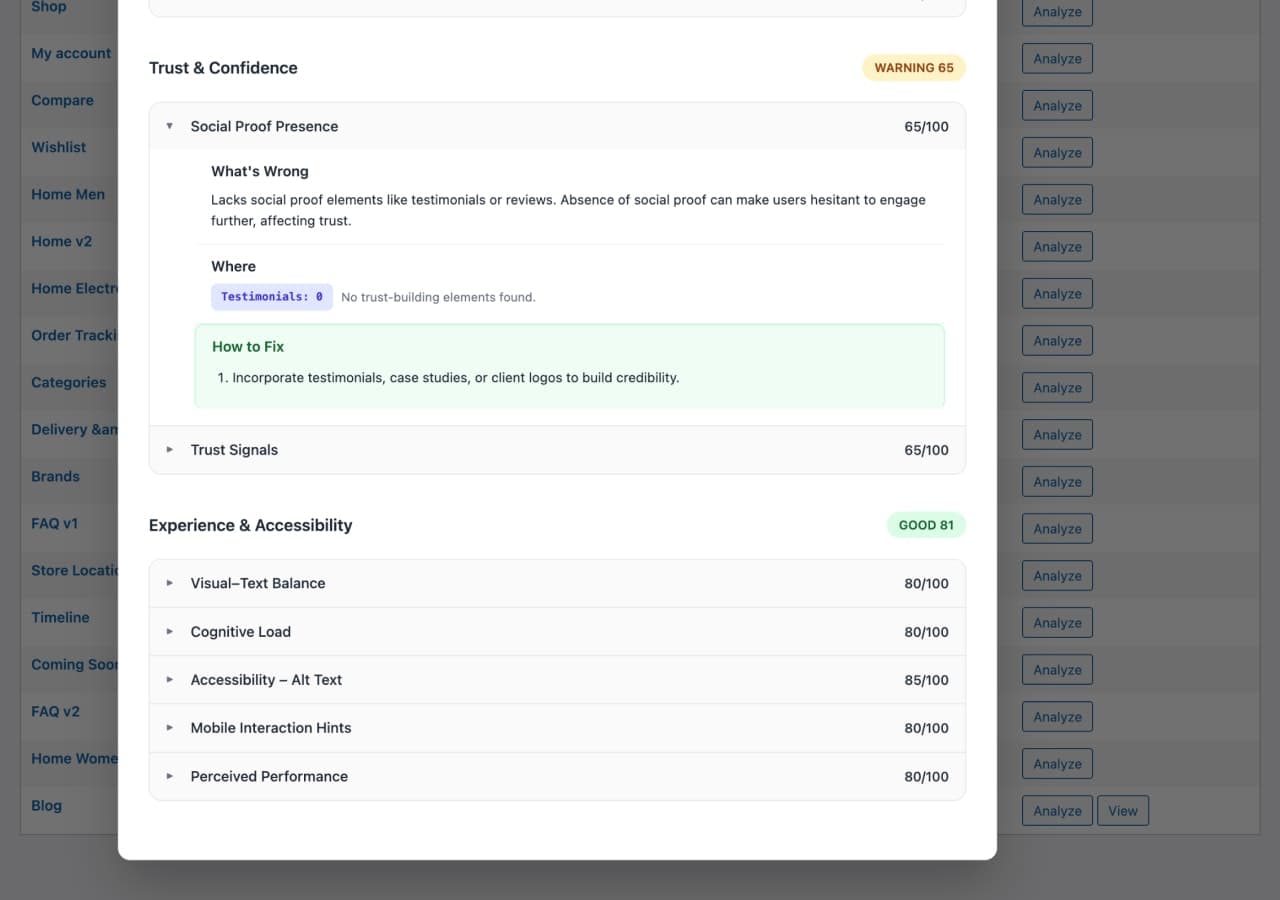
Task: Open the Brands page link
Action: pos(55,476)
